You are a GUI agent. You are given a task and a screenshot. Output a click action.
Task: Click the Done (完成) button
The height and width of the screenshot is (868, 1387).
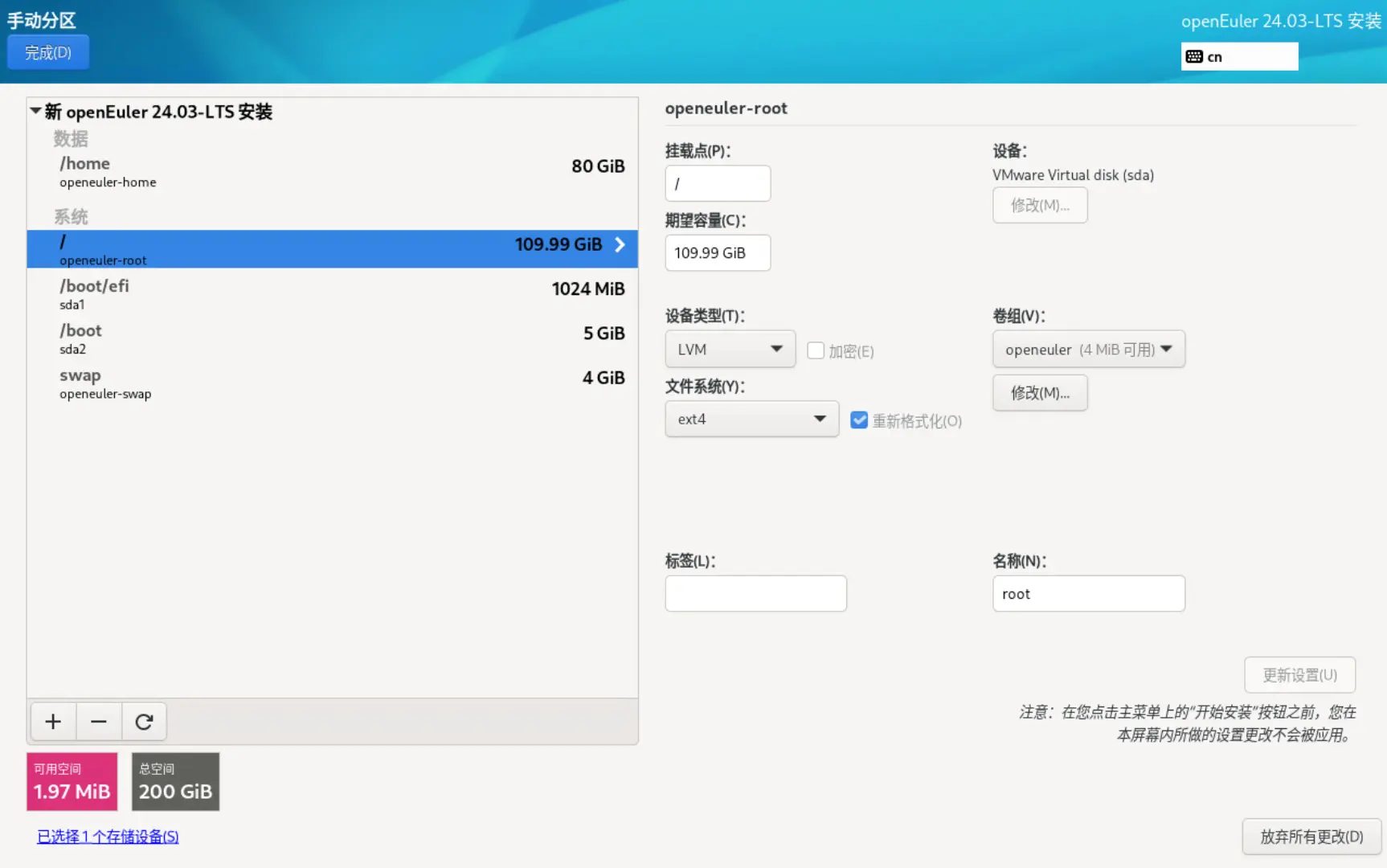[x=48, y=53]
